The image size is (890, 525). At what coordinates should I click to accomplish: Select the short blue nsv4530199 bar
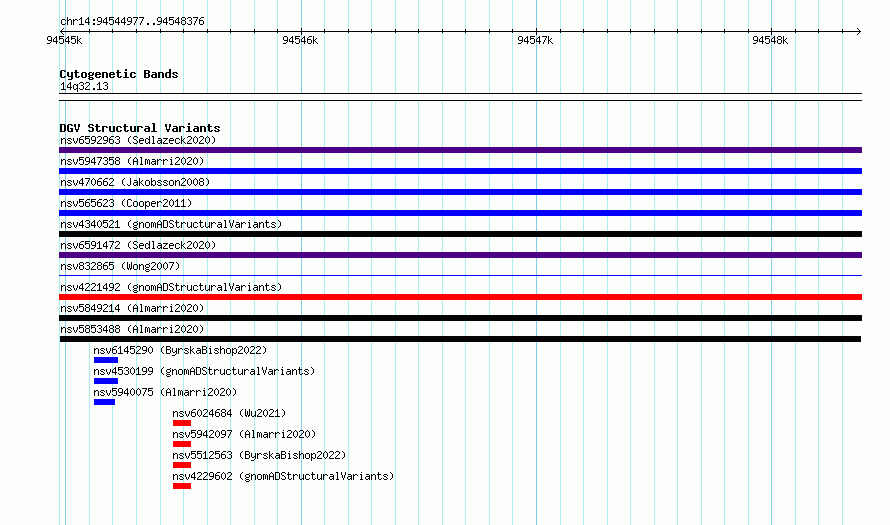tap(106, 381)
